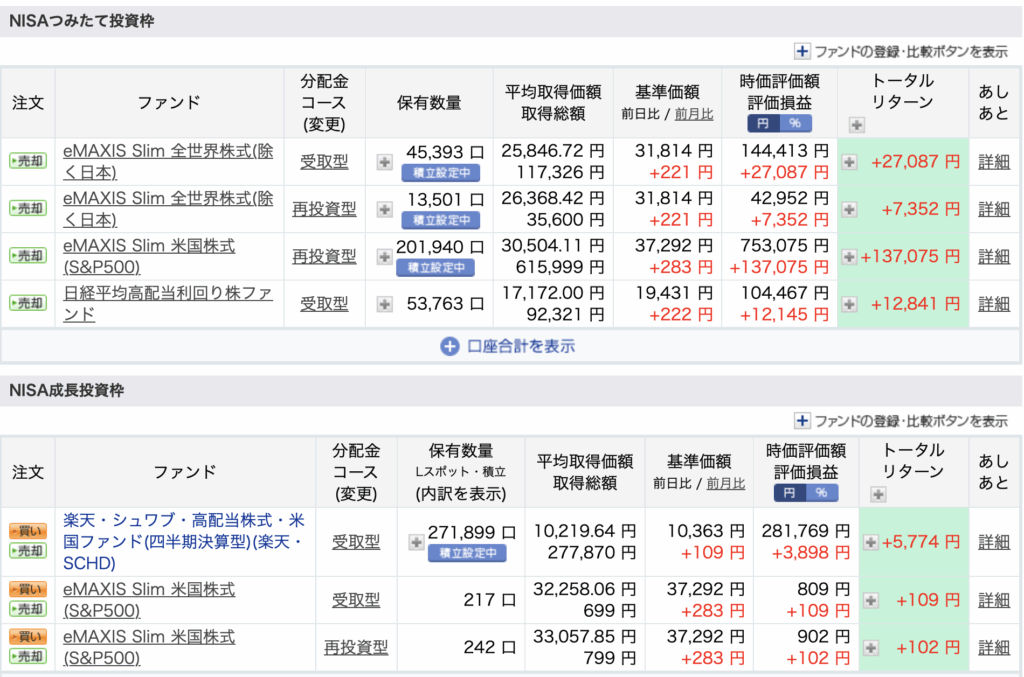
Task: Click 再投資型 course link for 13,501口 row
Action: pos(324,209)
